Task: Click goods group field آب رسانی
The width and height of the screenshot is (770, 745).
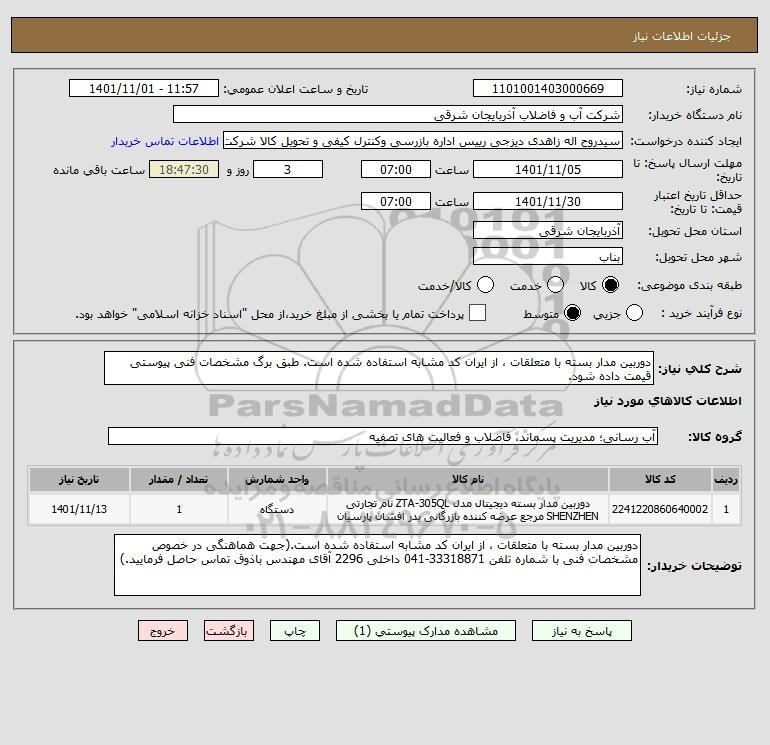Action: coord(383,436)
